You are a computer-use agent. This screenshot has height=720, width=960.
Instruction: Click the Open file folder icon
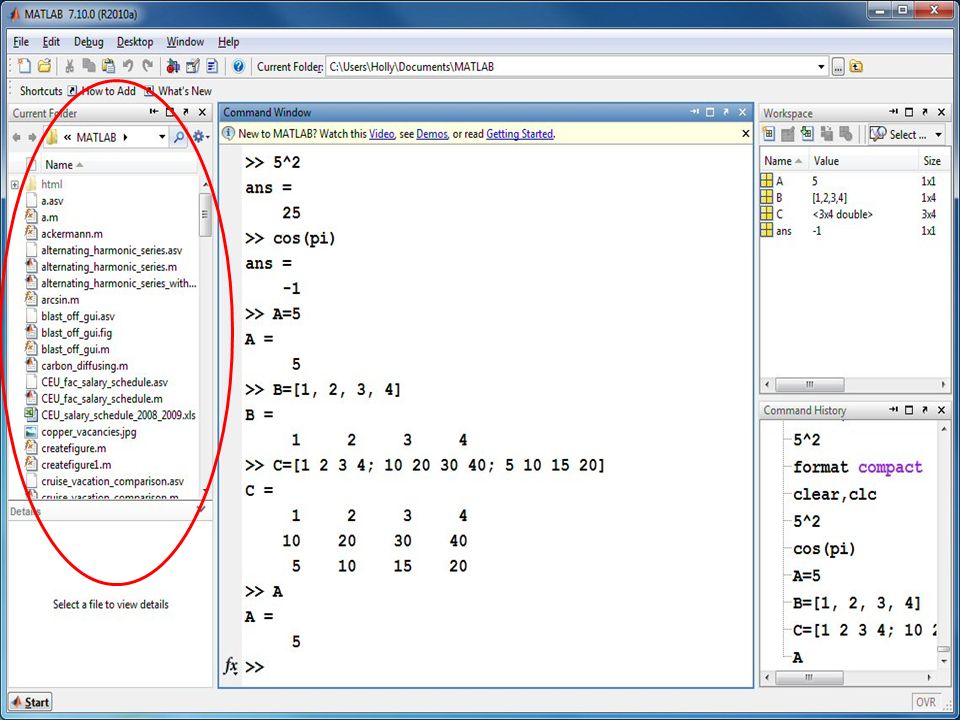point(44,66)
